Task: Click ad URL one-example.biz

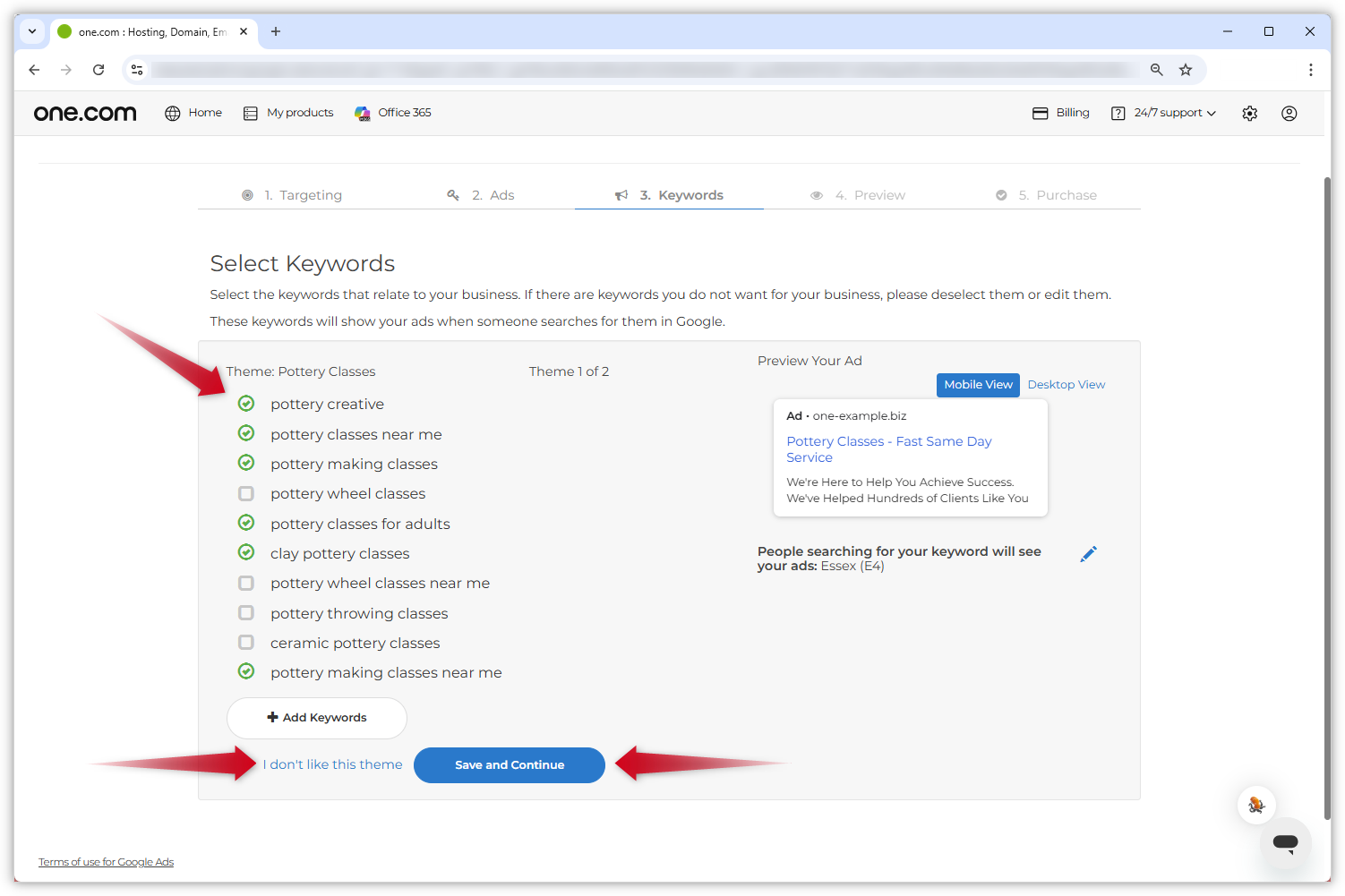Action: [x=860, y=416]
